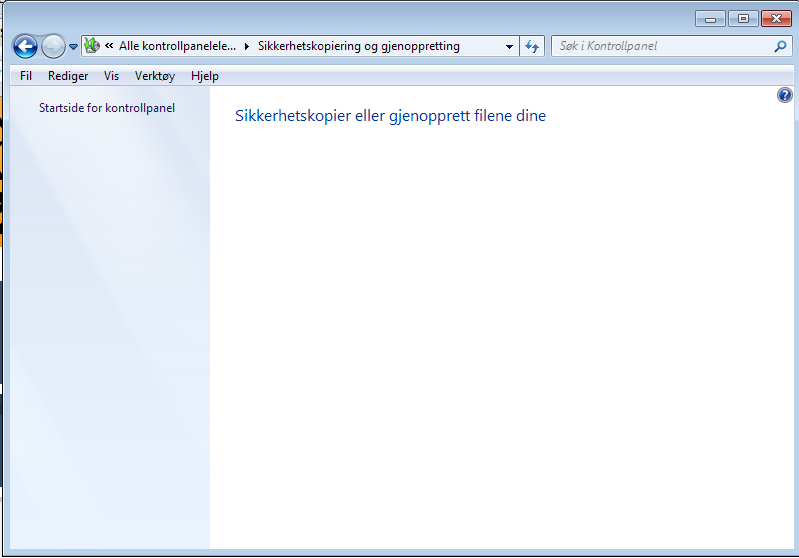Open help with the blue question mark icon
This screenshot has width=799, height=558.
click(785, 95)
